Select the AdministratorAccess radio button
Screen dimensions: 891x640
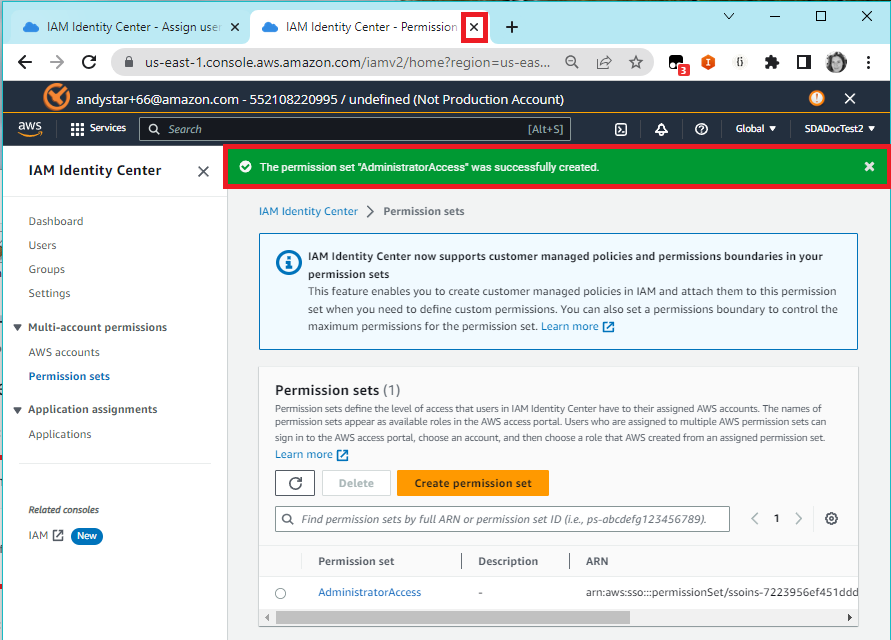(281, 593)
